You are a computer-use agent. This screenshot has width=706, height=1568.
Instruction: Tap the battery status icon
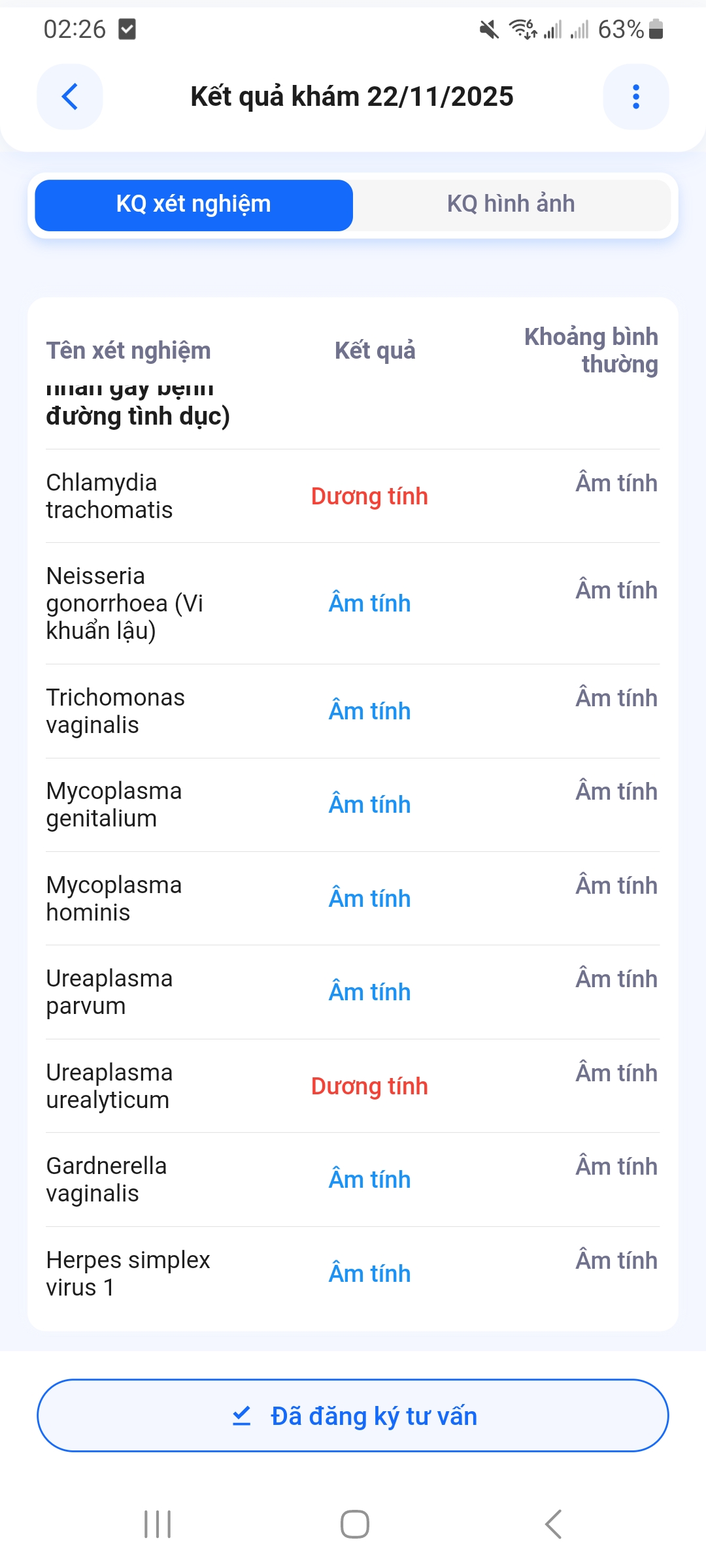point(656,29)
